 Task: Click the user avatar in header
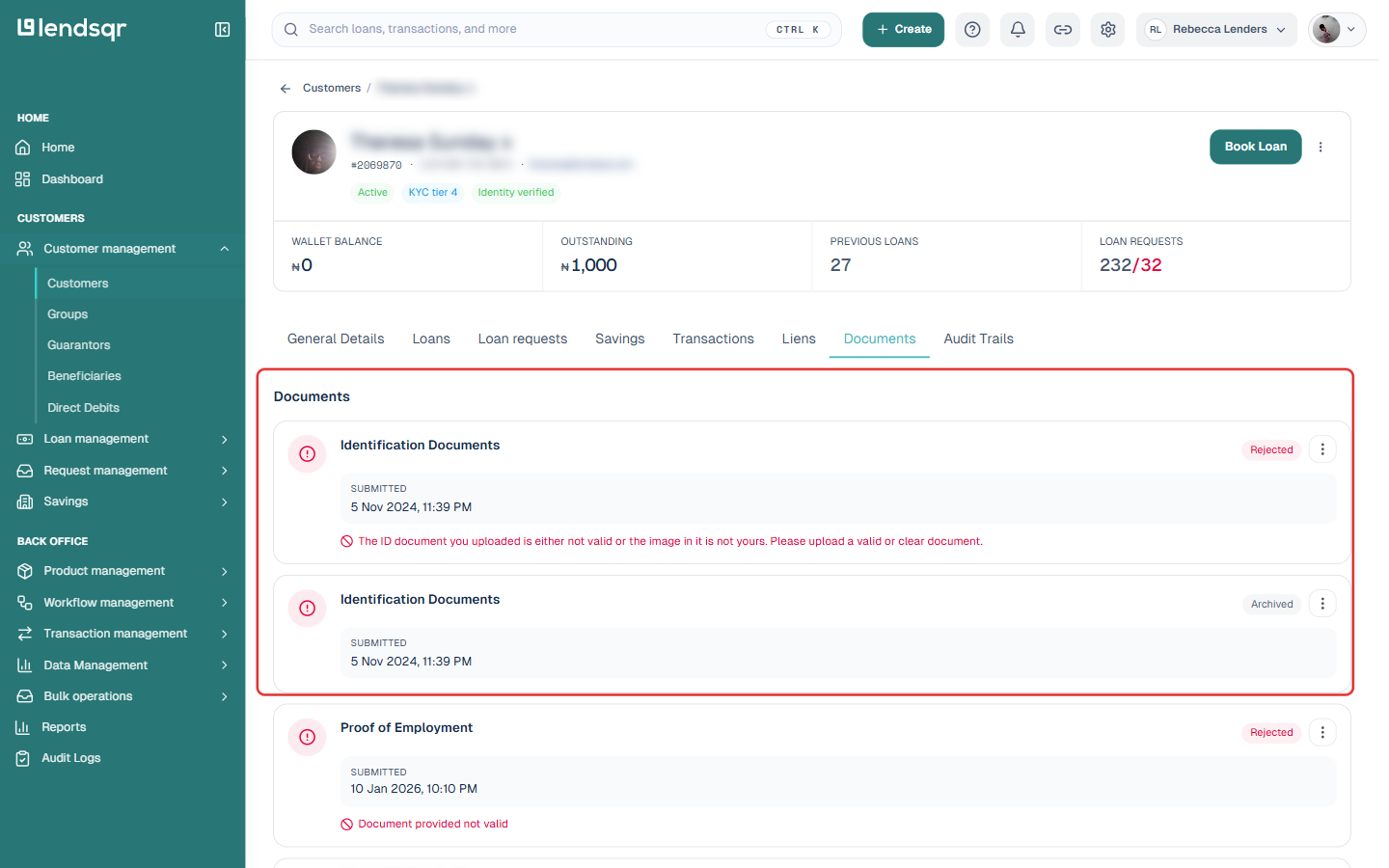coord(1326,30)
